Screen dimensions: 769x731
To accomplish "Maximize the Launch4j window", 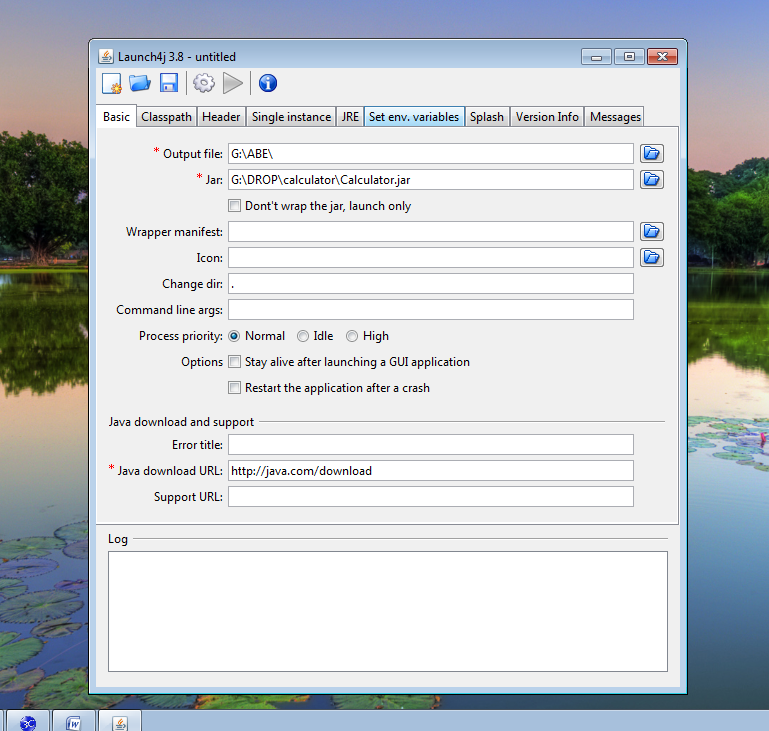I will [x=629, y=57].
